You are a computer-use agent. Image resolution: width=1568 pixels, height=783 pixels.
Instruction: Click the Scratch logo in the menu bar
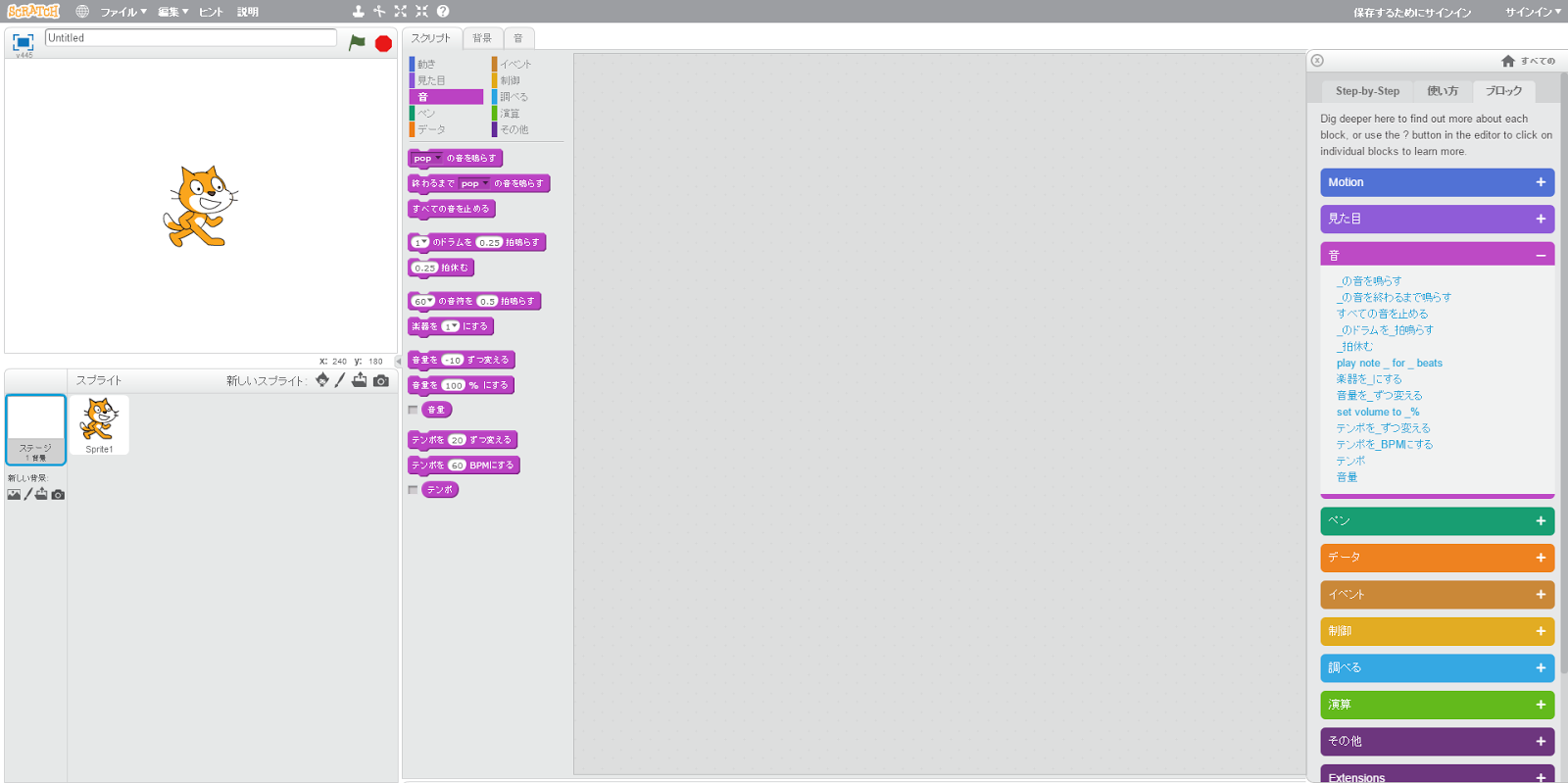[33, 12]
